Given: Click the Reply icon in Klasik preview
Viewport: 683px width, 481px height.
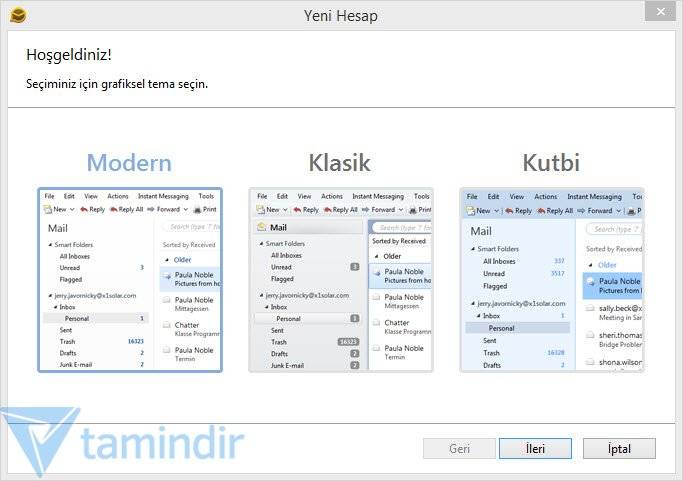Looking at the screenshot, I should tap(296, 210).
